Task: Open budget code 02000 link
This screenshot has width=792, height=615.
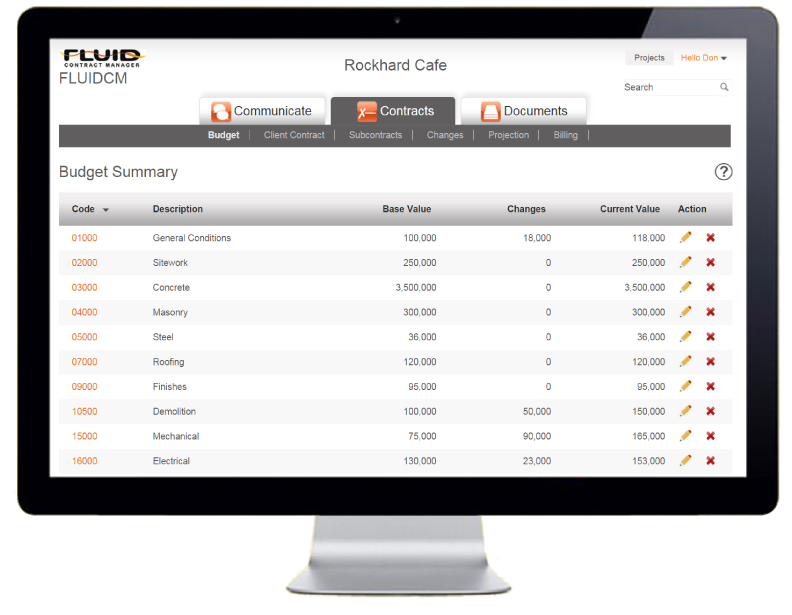Action: coord(84,263)
